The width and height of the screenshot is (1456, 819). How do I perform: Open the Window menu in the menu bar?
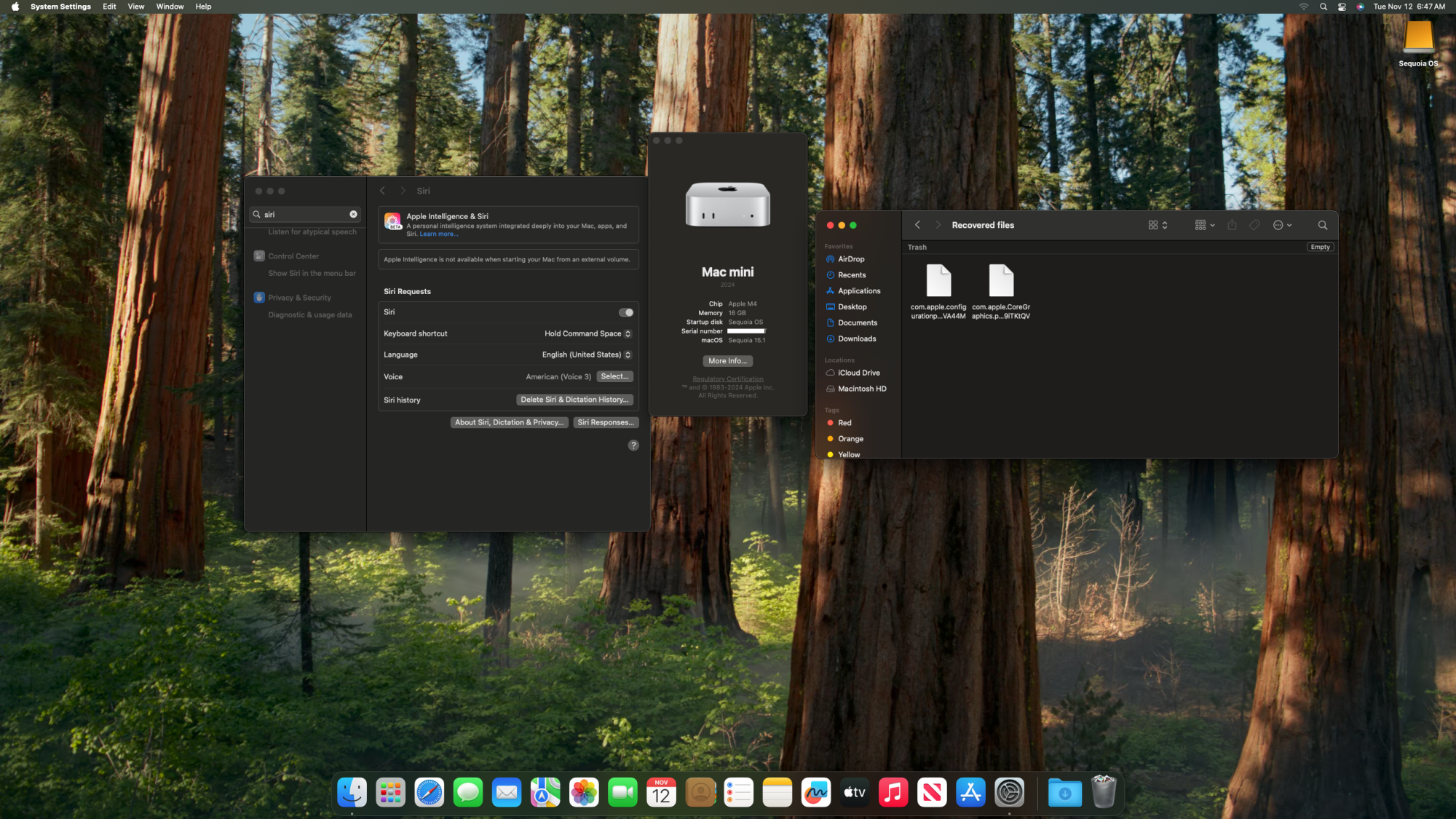pyautogui.click(x=170, y=7)
